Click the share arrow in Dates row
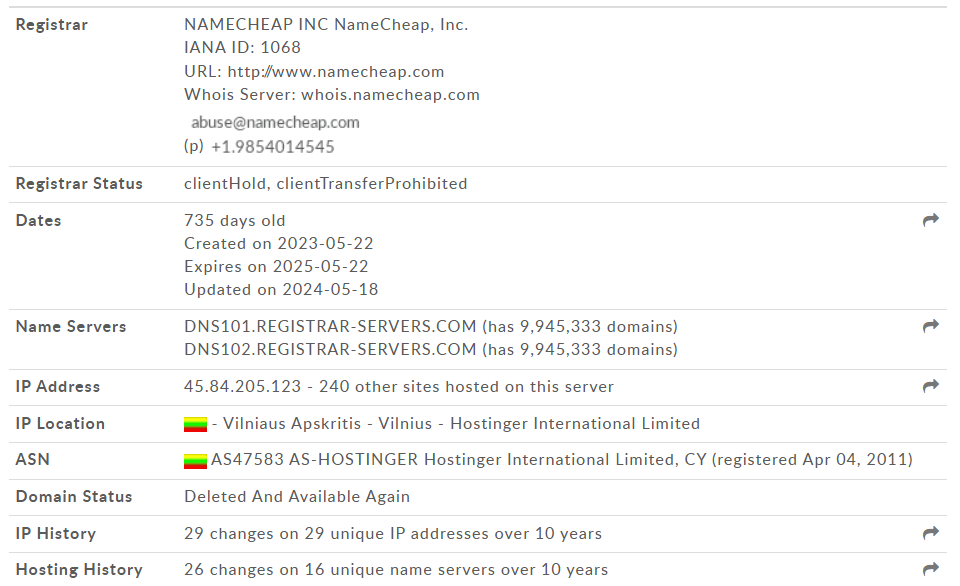 (931, 220)
